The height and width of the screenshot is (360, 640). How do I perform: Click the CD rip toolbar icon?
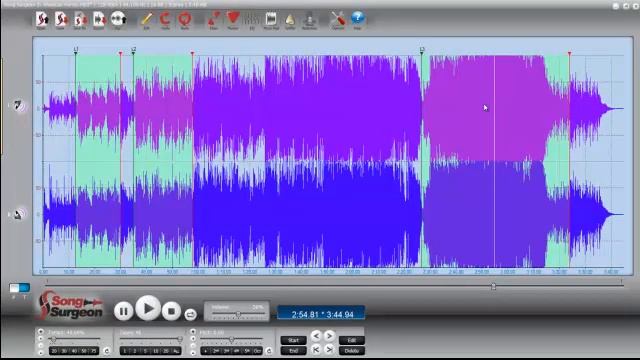pos(118,19)
